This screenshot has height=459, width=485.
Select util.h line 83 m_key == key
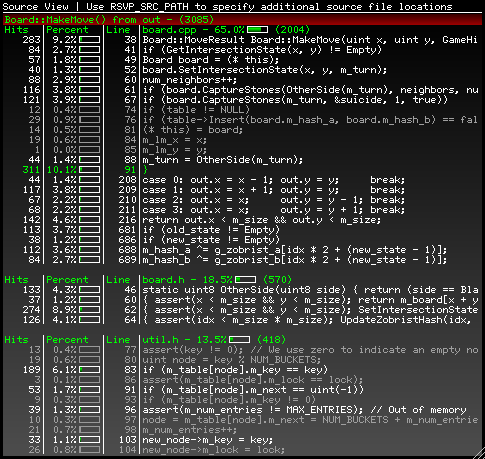click(x=235, y=370)
